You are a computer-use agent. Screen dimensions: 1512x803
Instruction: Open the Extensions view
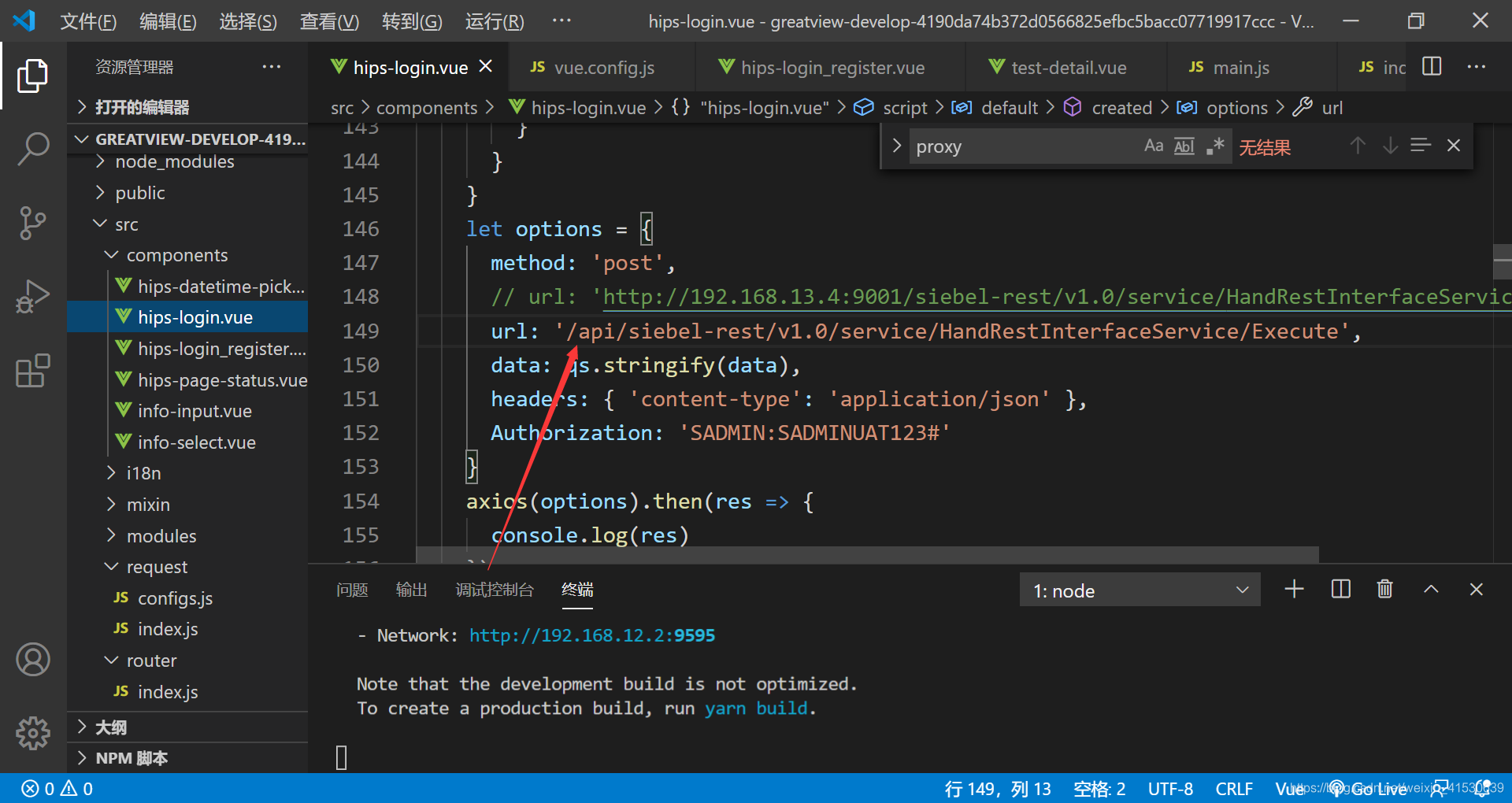32,370
